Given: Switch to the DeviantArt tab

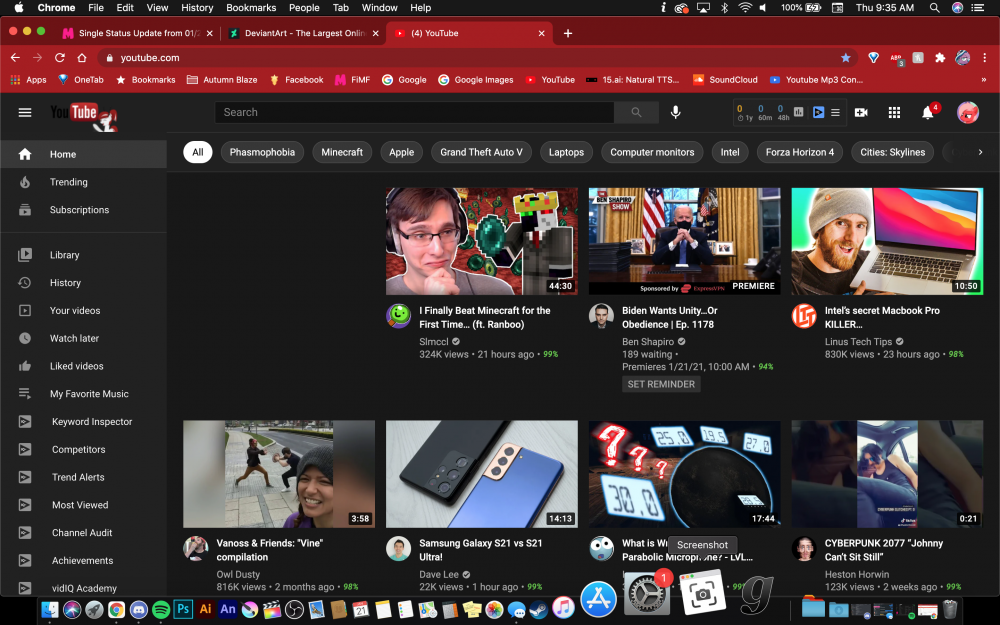Looking at the screenshot, I should pos(295,32).
